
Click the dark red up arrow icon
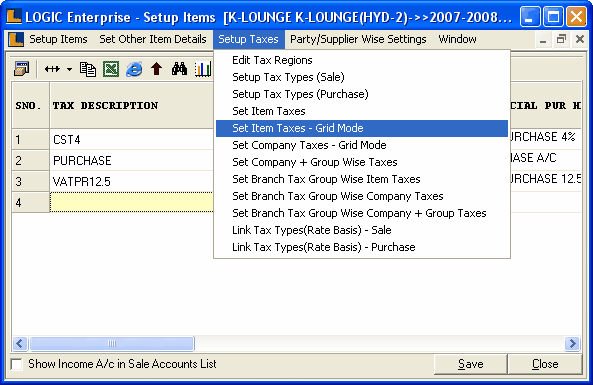(x=157, y=69)
